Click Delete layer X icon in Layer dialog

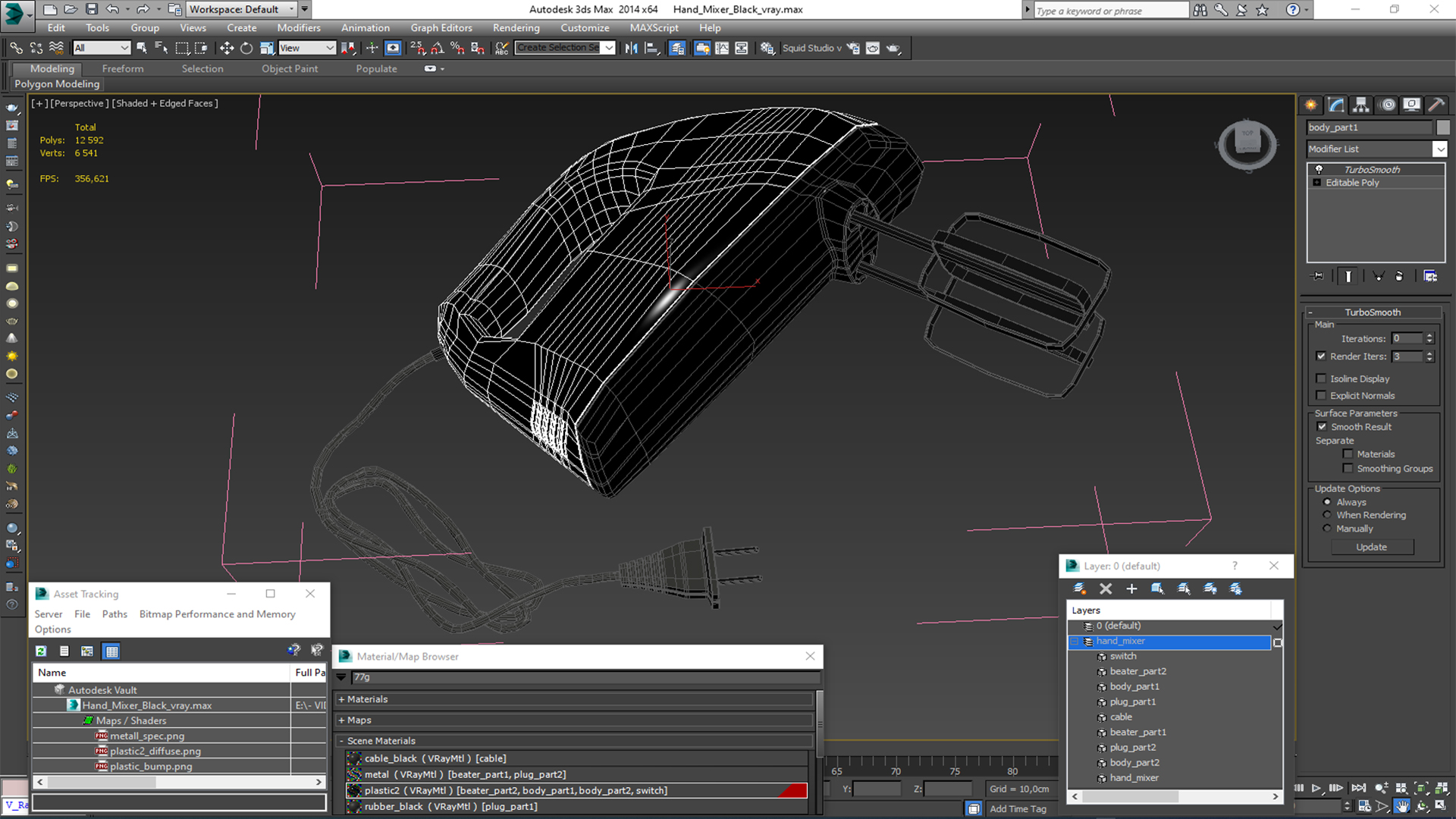[1106, 588]
